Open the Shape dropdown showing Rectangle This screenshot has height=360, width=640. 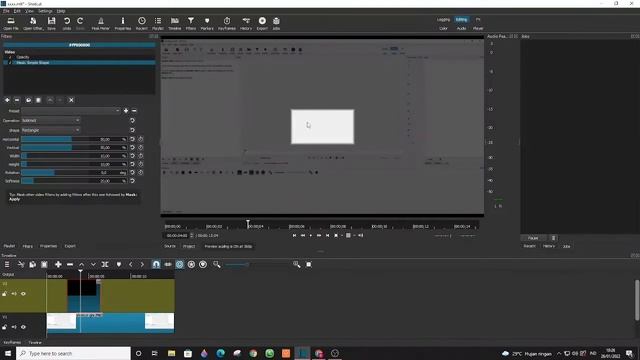[x=51, y=130]
